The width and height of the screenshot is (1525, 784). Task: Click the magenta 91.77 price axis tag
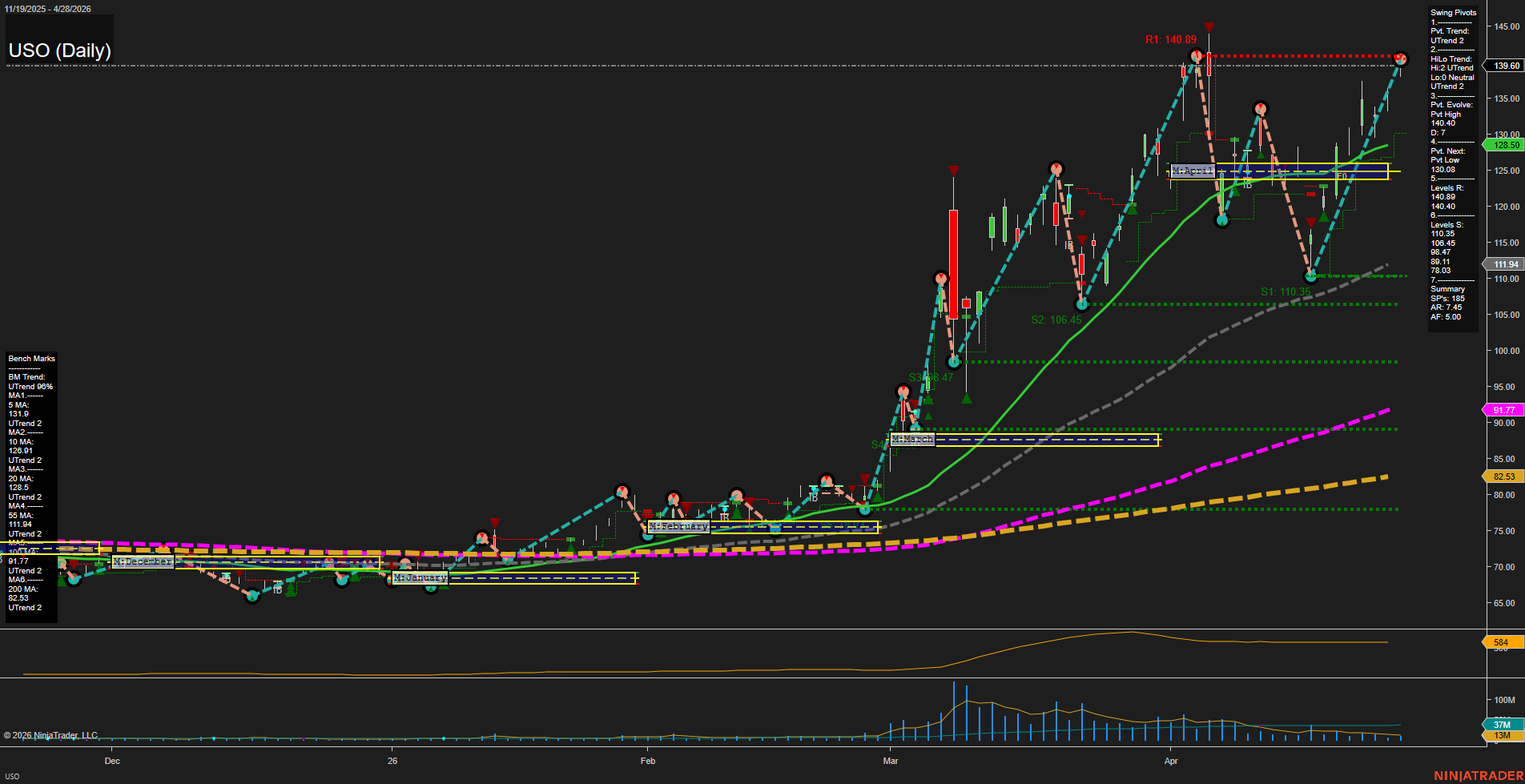(1503, 410)
